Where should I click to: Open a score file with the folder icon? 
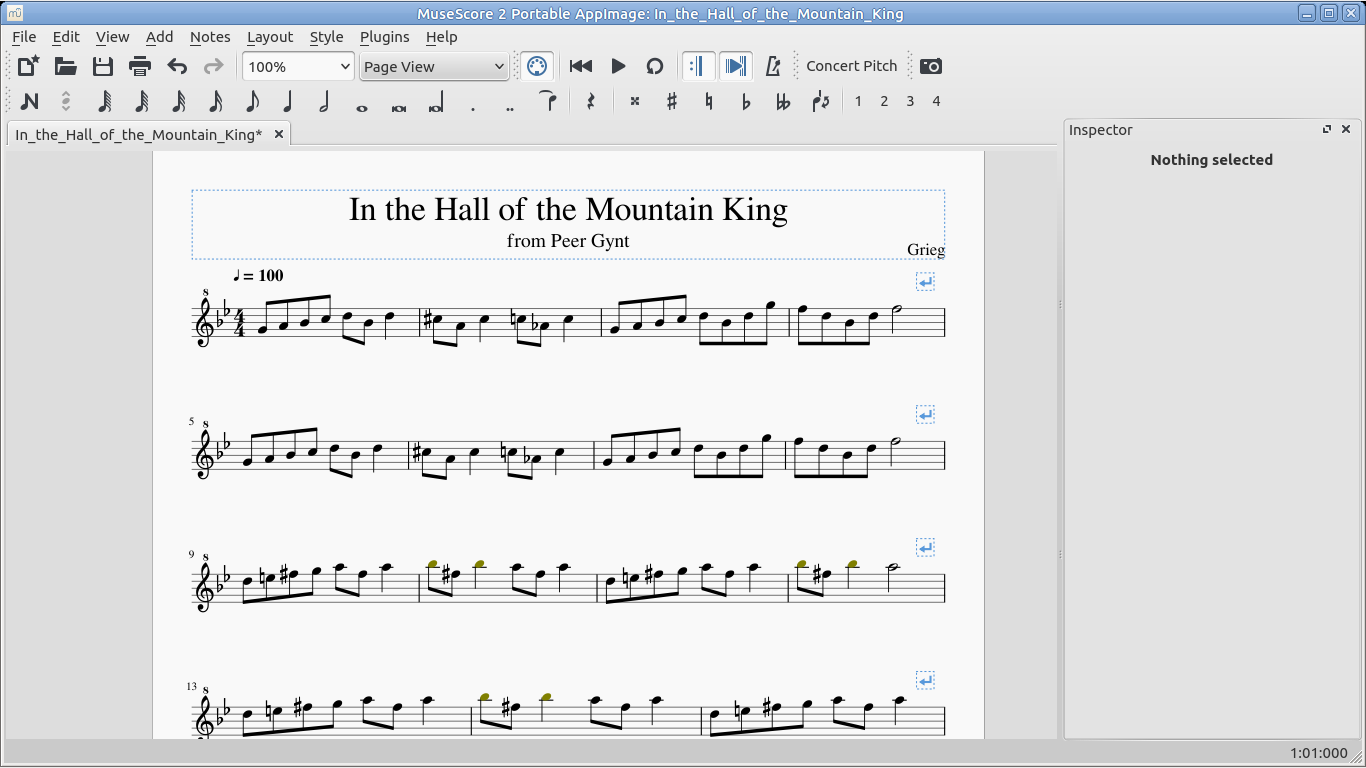[66, 66]
